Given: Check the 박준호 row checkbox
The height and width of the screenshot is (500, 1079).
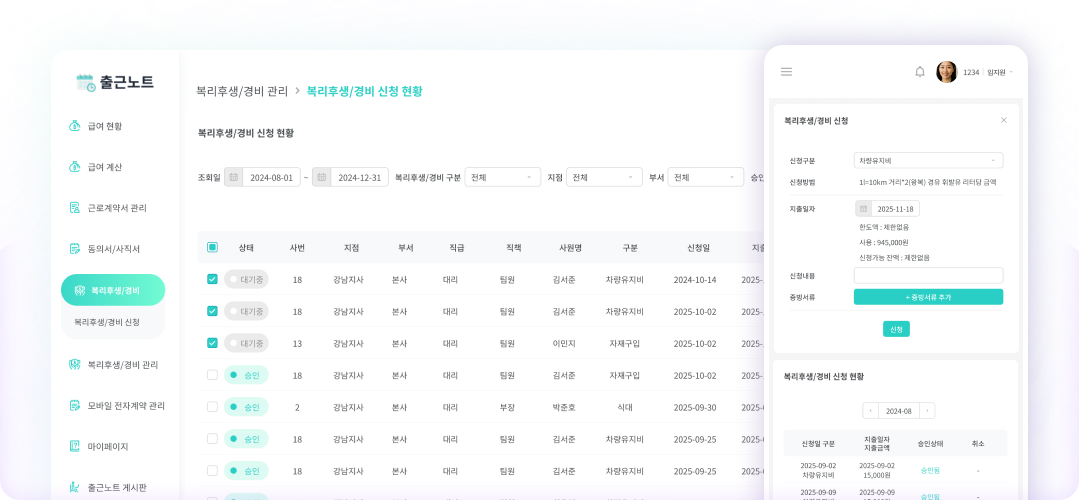Looking at the screenshot, I should click(x=212, y=407).
